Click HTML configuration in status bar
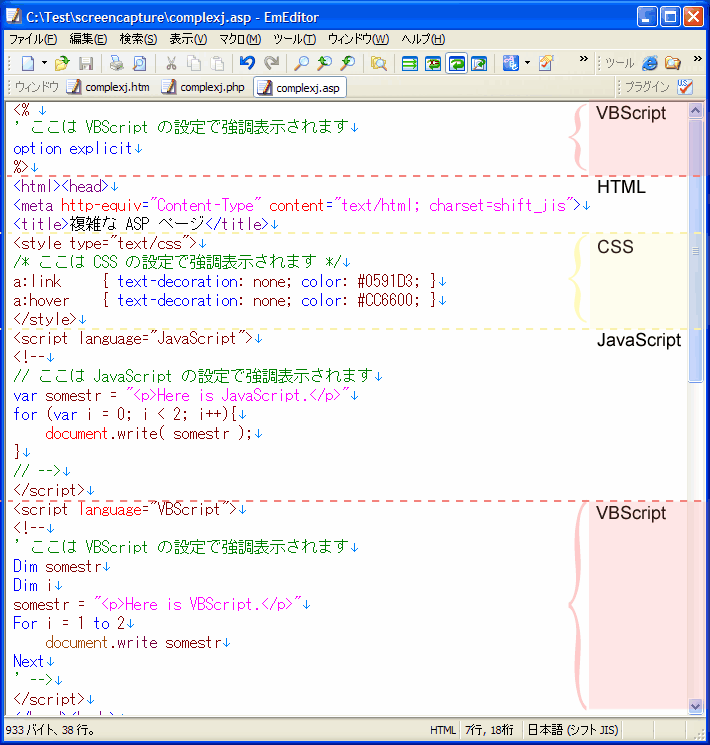This screenshot has height=745, width=710. 442,730
